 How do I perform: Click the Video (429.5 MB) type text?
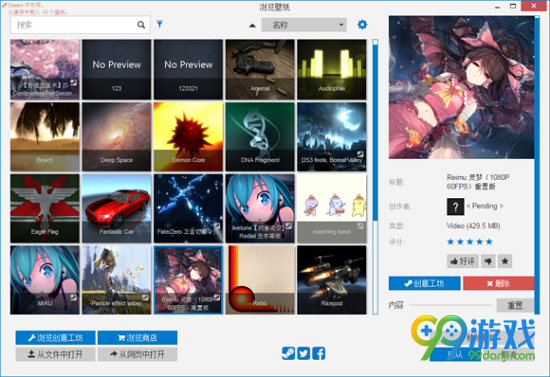click(x=473, y=226)
